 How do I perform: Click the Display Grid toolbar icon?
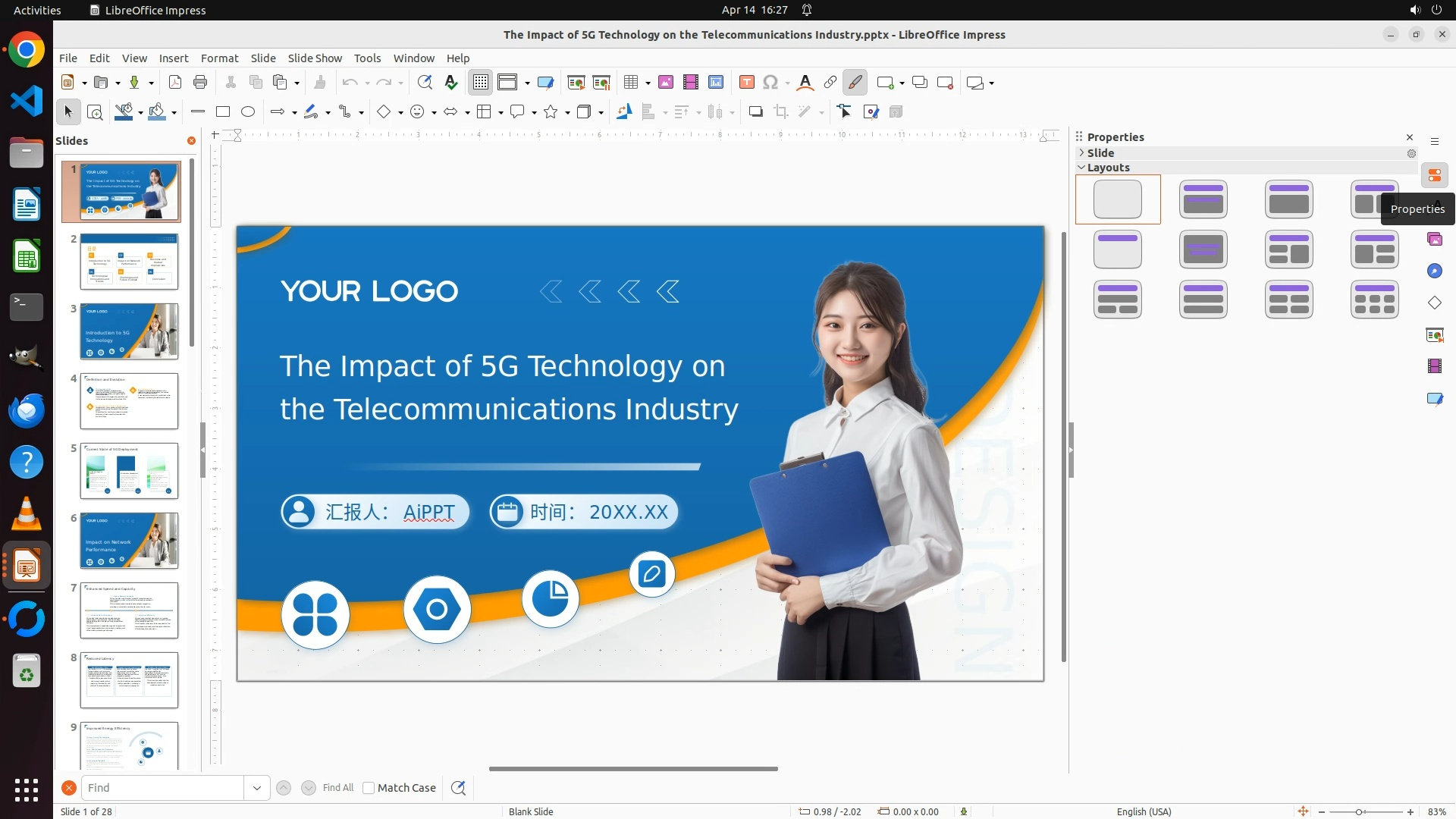point(481,83)
